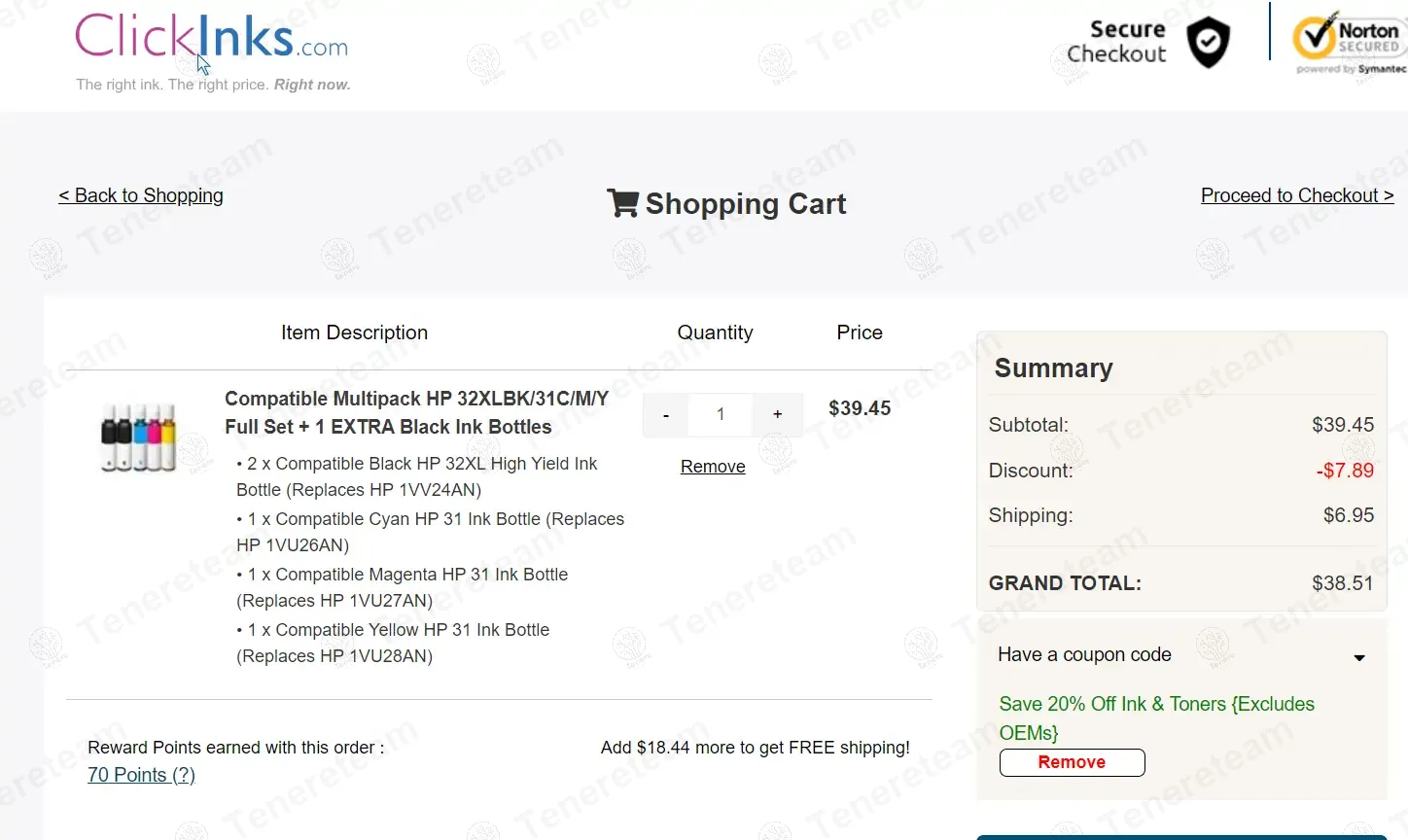The image size is (1408, 840).
Task: Click the ClickInks.com logo
Action: point(211,39)
